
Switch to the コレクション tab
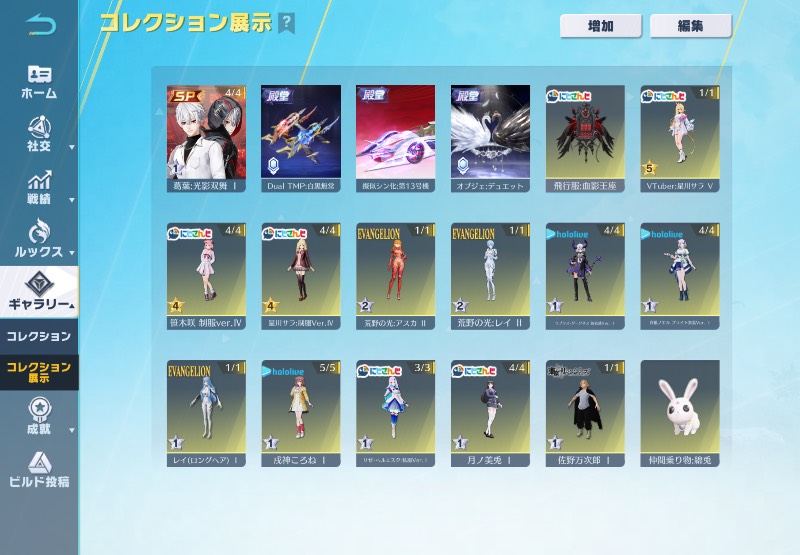pyautogui.click(x=39, y=336)
